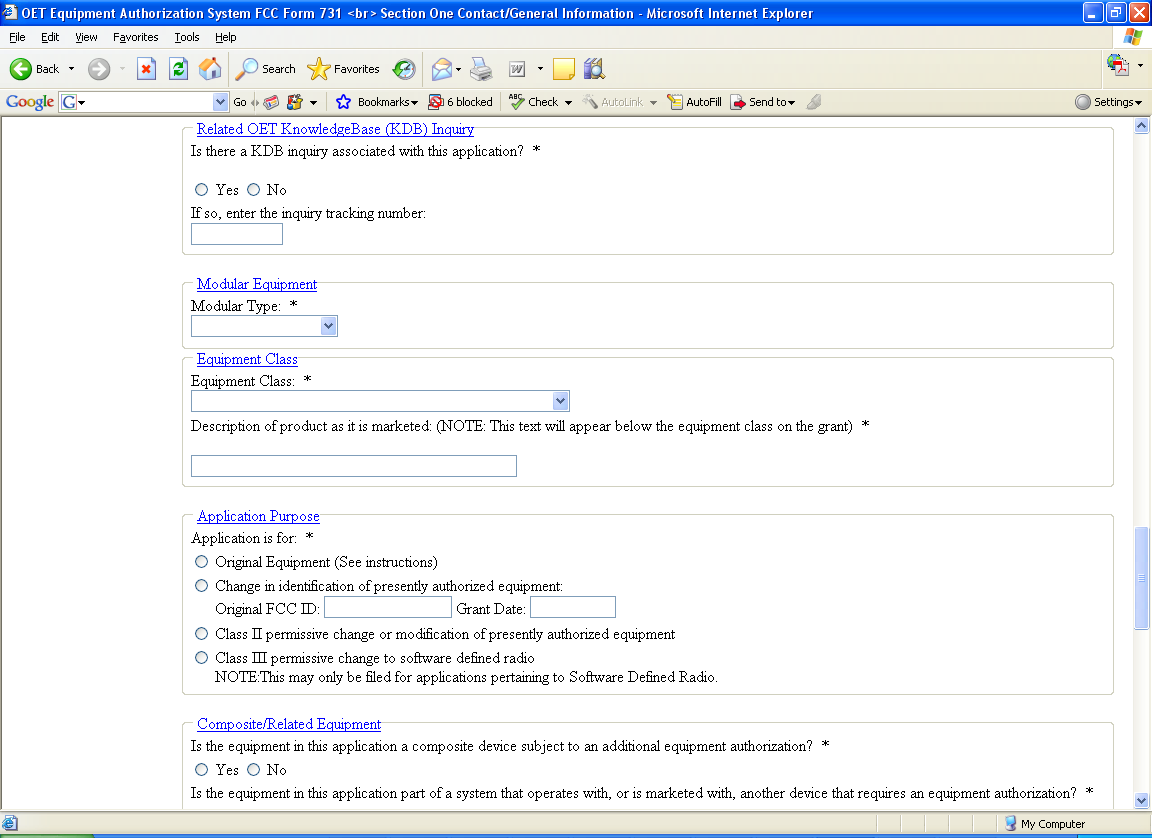The height and width of the screenshot is (838, 1152).
Task: Open the Tools menu
Action: pos(187,37)
